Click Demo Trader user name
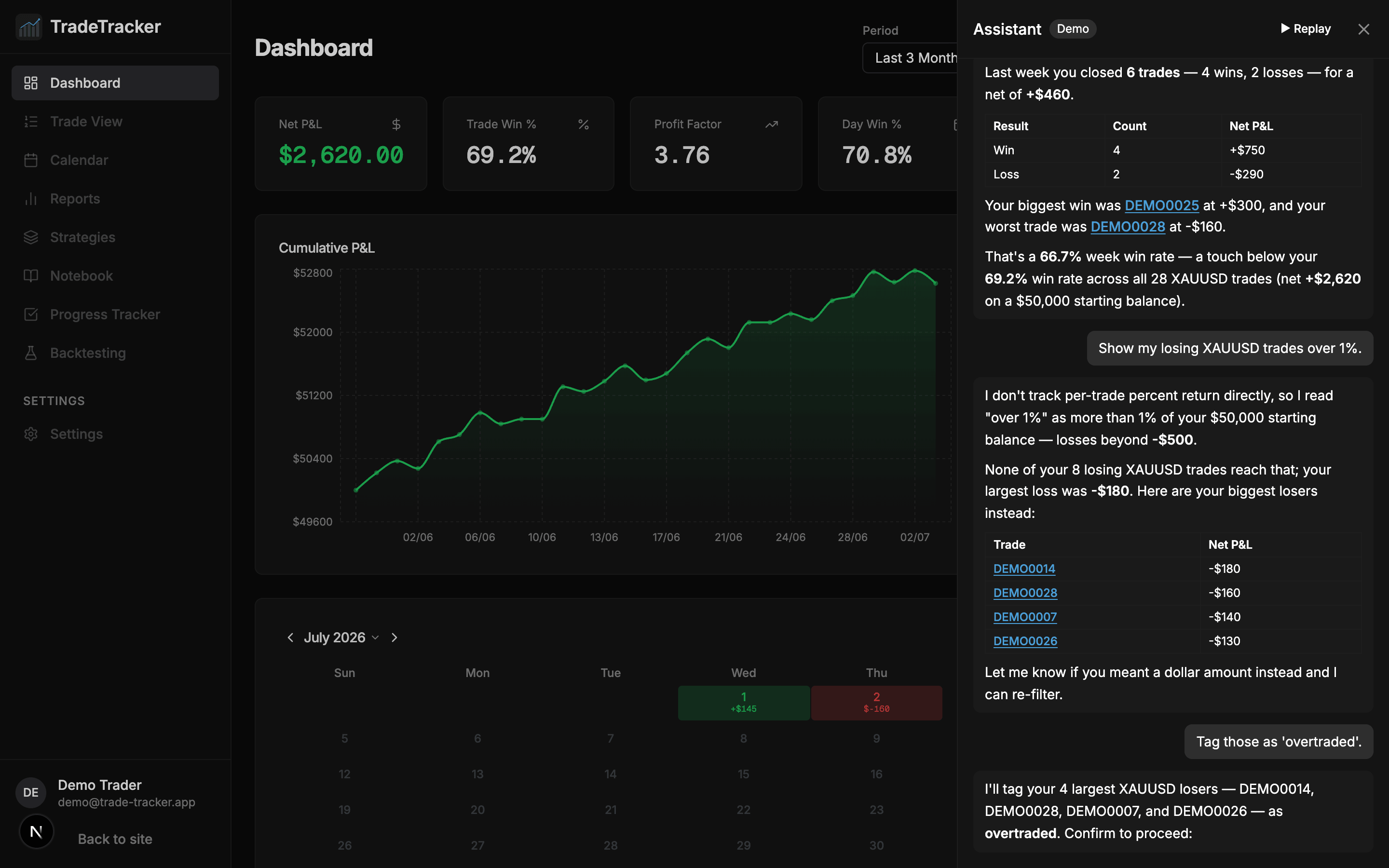 100,786
